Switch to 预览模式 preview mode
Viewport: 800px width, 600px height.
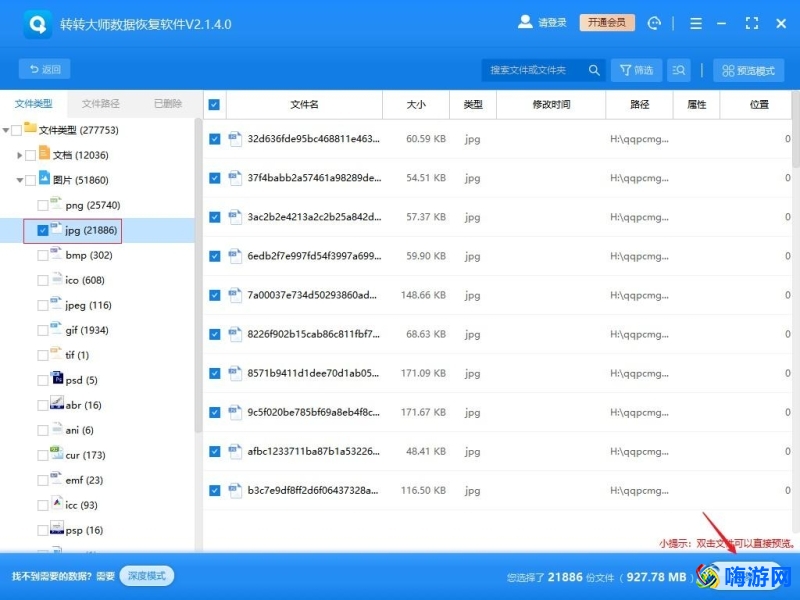click(x=748, y=70)
